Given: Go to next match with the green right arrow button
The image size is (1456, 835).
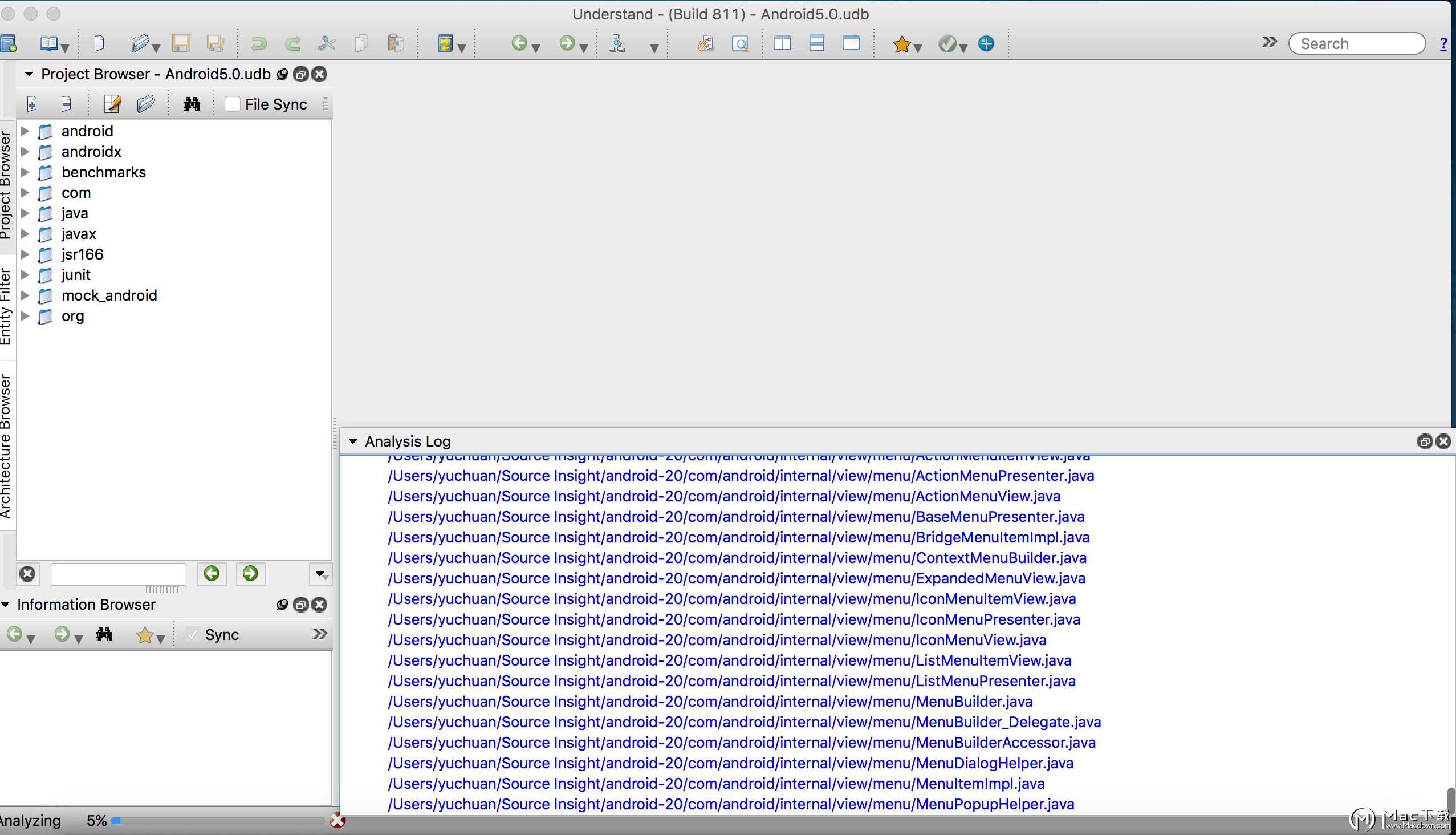Looking at the screenshot, I should pyautogui.click(x=250, y=573).
